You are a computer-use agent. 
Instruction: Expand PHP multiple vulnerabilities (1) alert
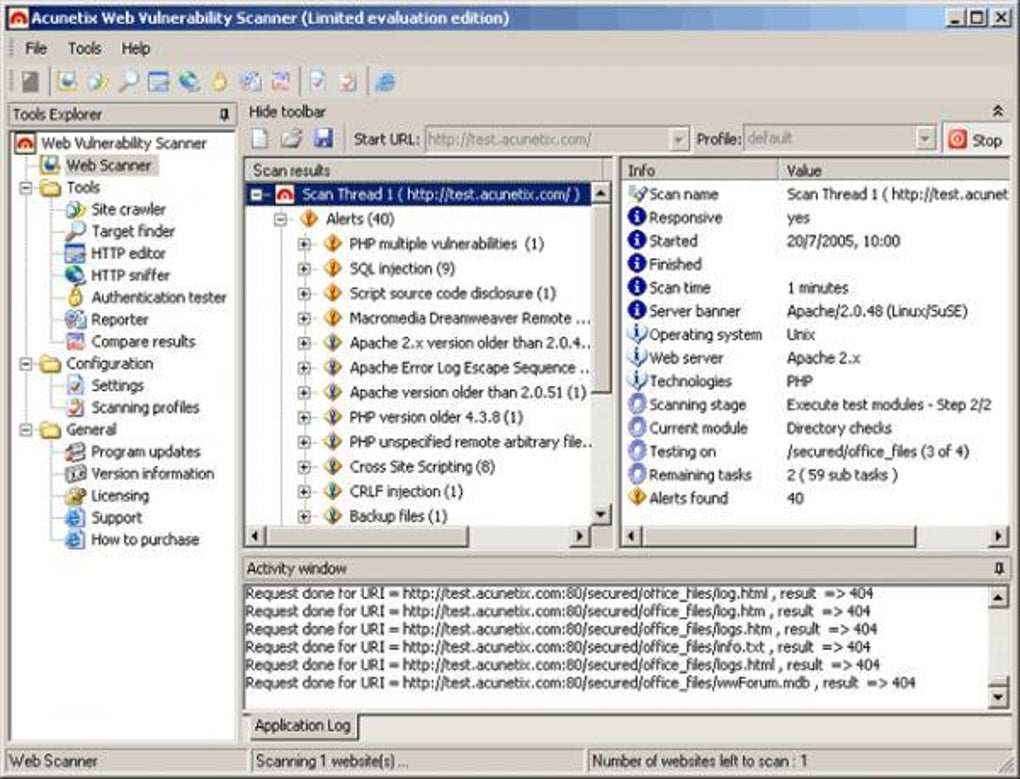pos(304,244)
